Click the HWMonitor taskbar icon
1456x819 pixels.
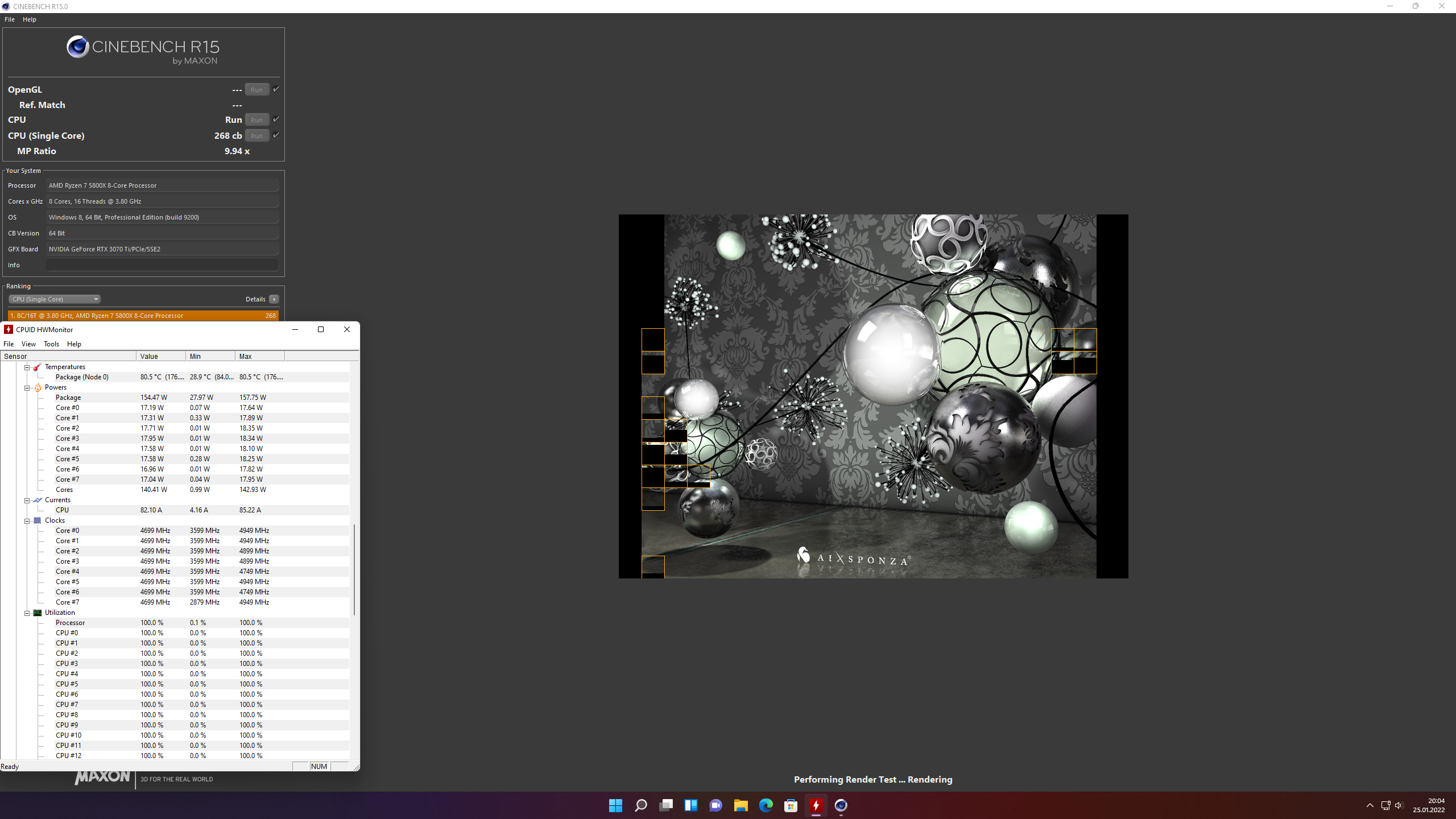pyautogui.click(x=816, y=805)
